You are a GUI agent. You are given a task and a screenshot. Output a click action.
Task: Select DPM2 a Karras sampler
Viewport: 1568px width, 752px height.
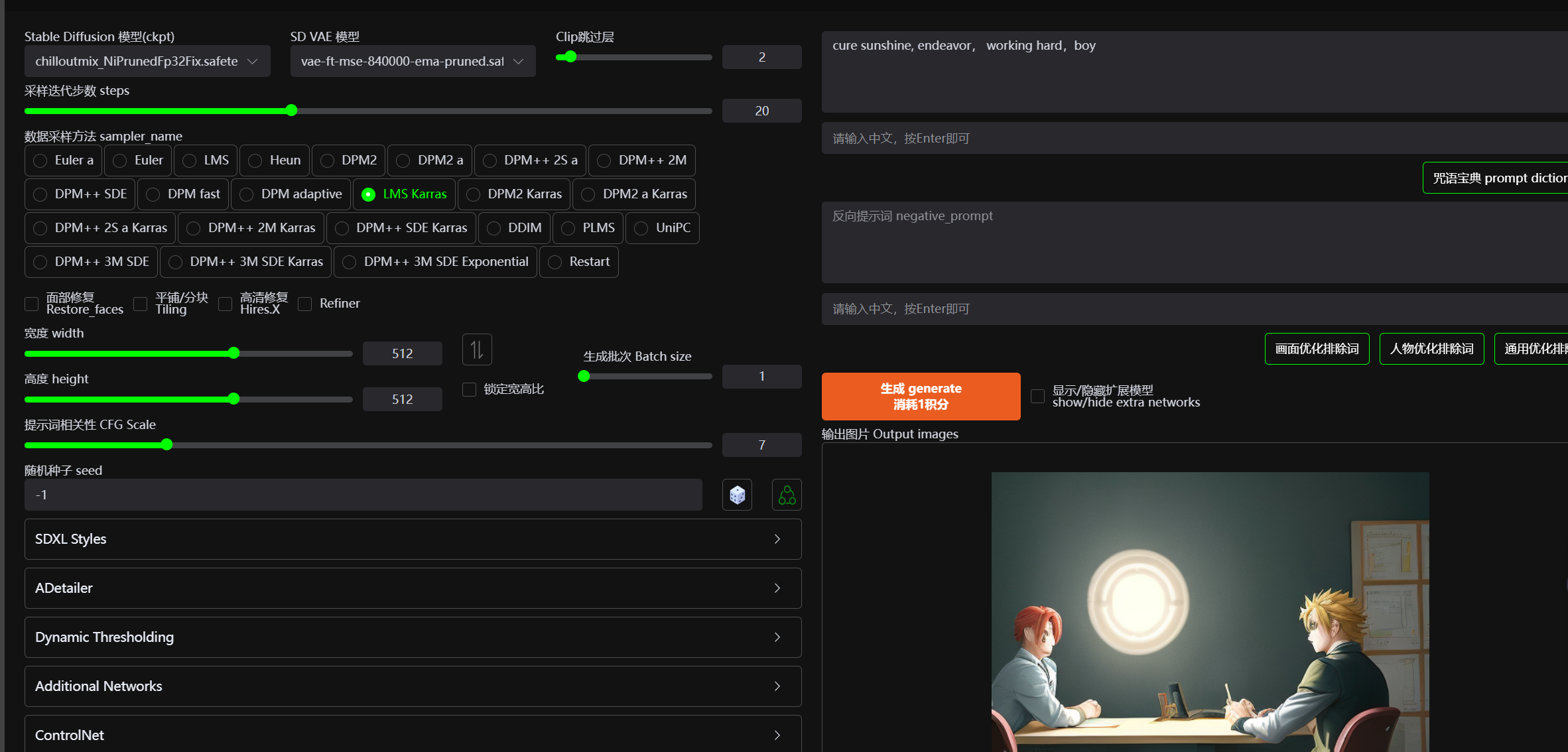634,194
